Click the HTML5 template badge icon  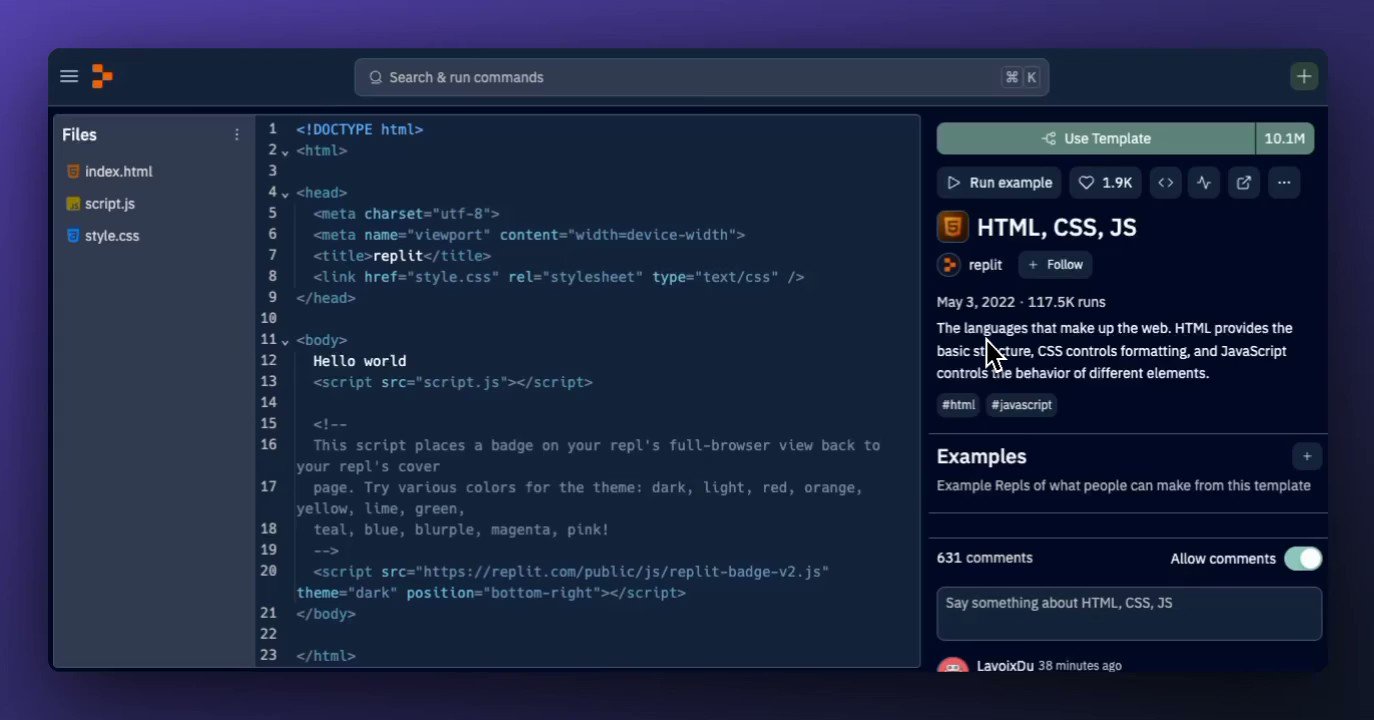click(x=953, y=227)
